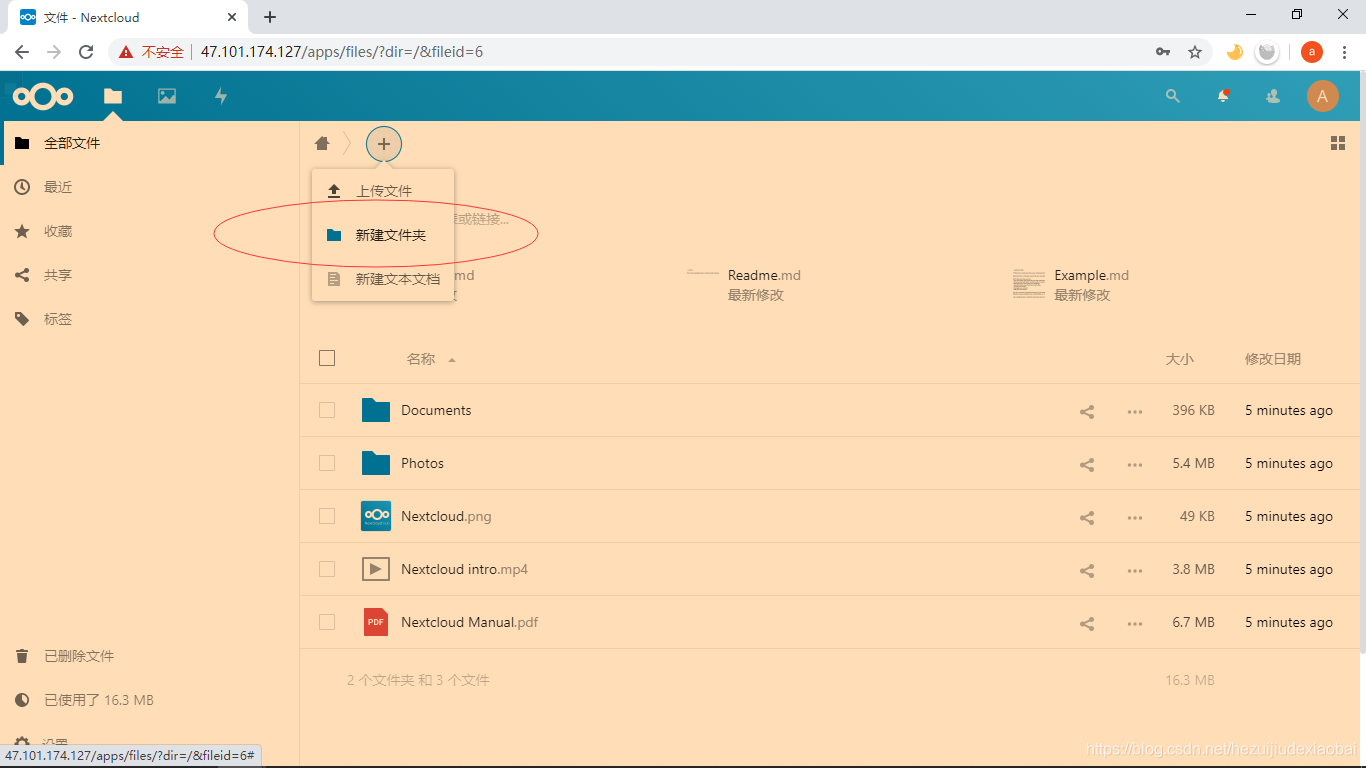Open a new browser tab
1366x768 pixels.
[270, 17]
